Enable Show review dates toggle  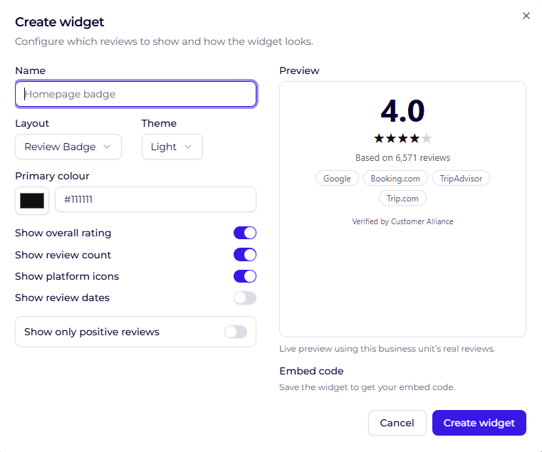[245, 298]
